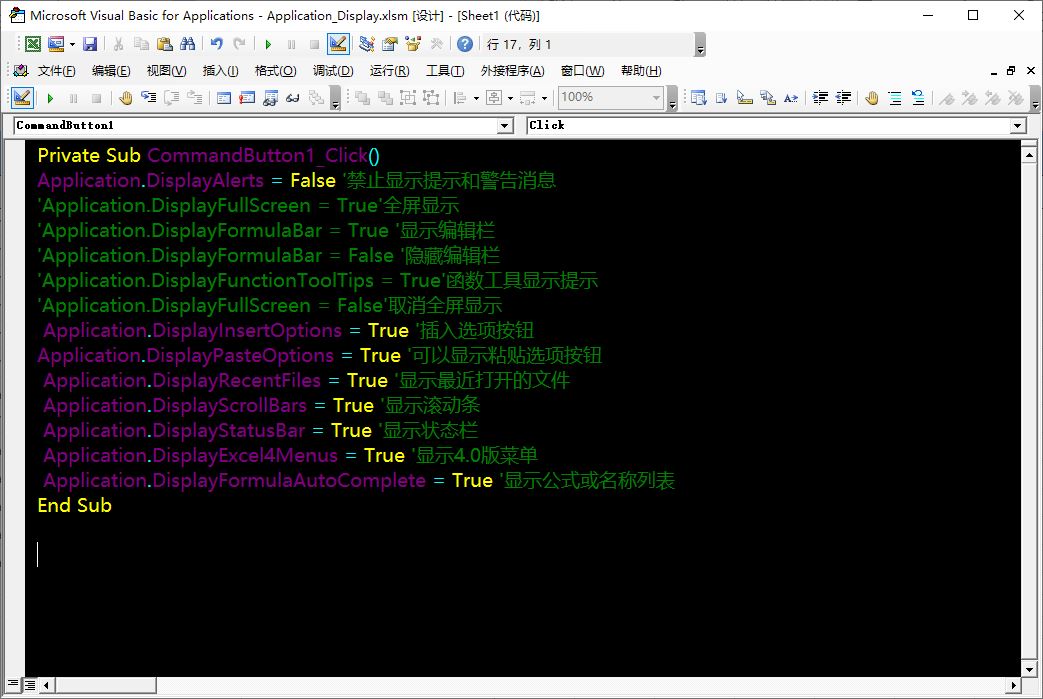Open the 100% zoom combo box
Viewport: 1043px width, 699px height.
(611, 98)
